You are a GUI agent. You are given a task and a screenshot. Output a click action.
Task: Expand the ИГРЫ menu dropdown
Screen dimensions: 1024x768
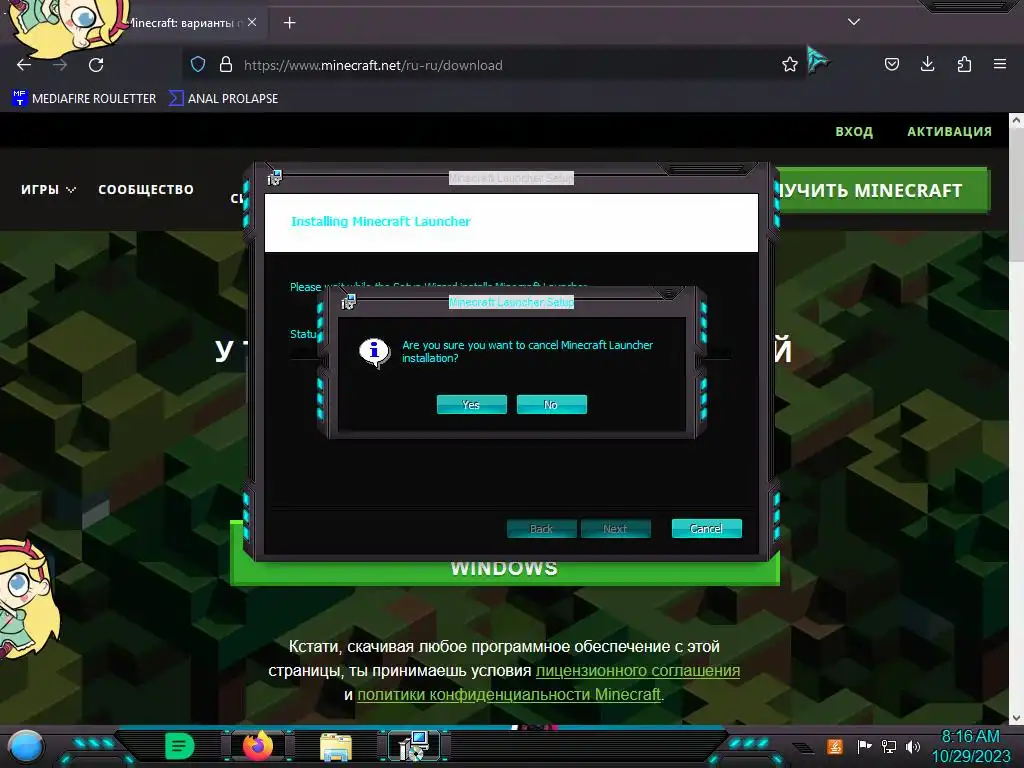tap(48, 189)
